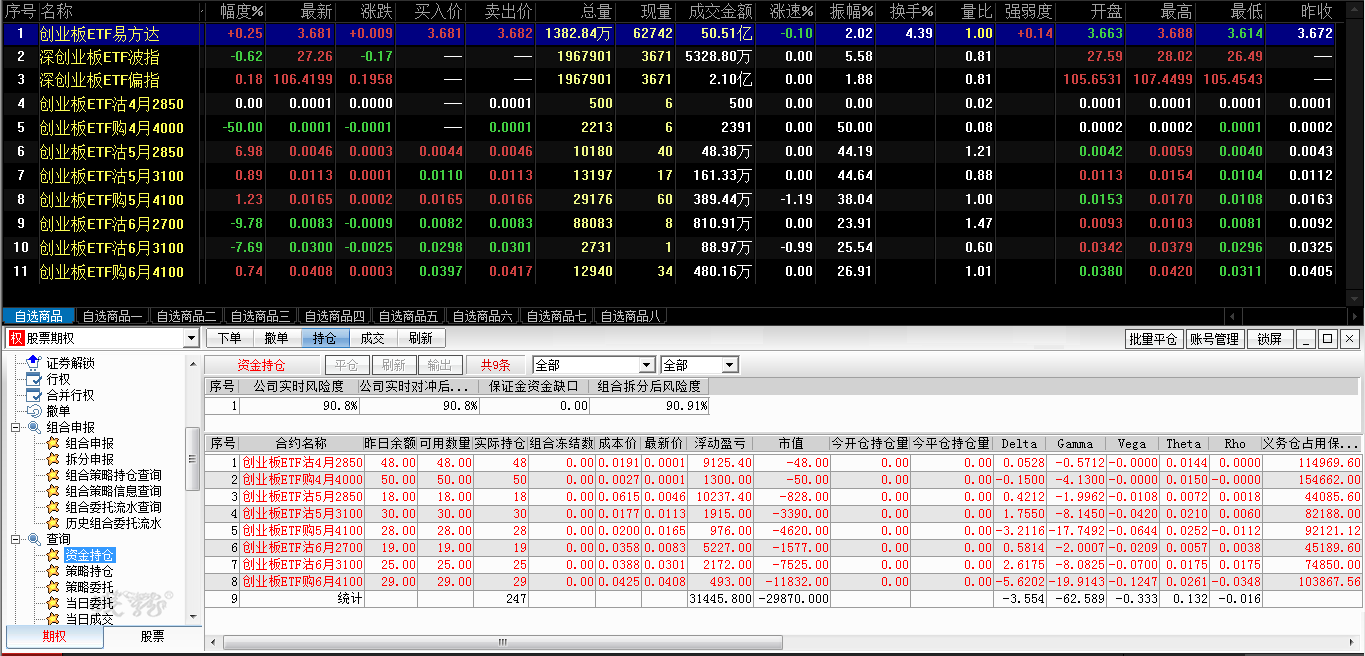Open the 下单 order tab
Image resolution: width=1365 pixels, height=656 pixels.
[230, 338]
